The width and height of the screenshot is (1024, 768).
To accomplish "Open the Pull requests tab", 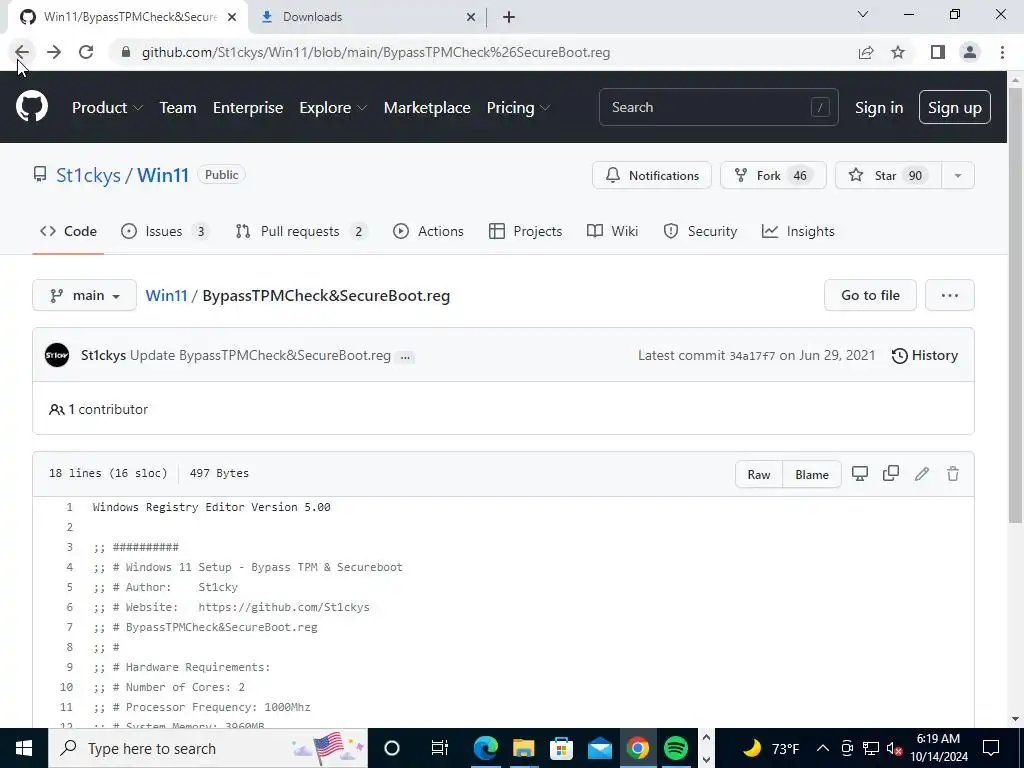I will (x=301, y=231).
